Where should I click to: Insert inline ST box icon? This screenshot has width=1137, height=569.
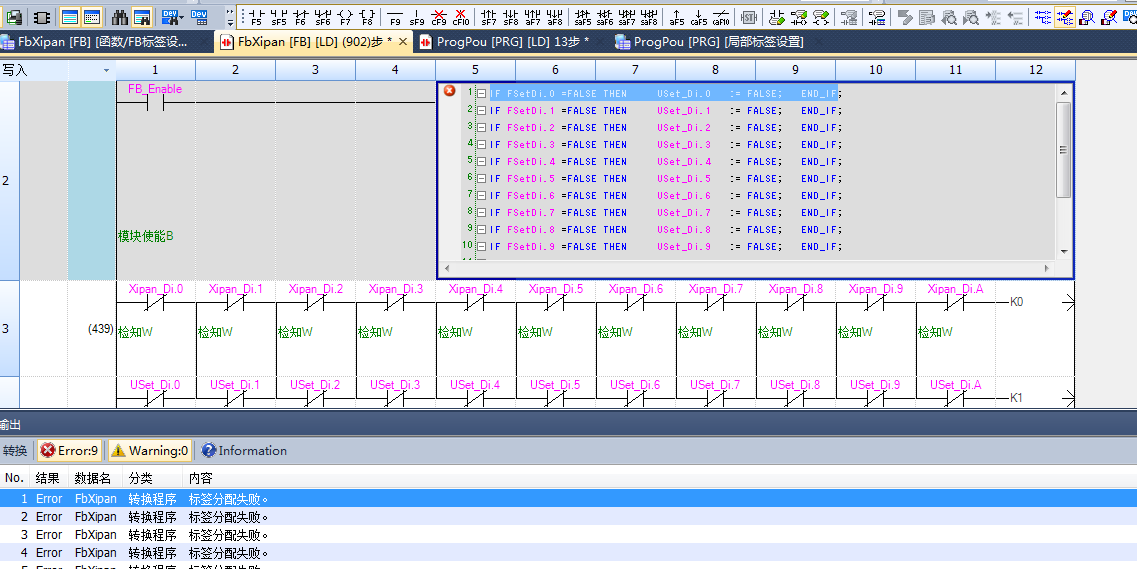(x=748, y=17)
